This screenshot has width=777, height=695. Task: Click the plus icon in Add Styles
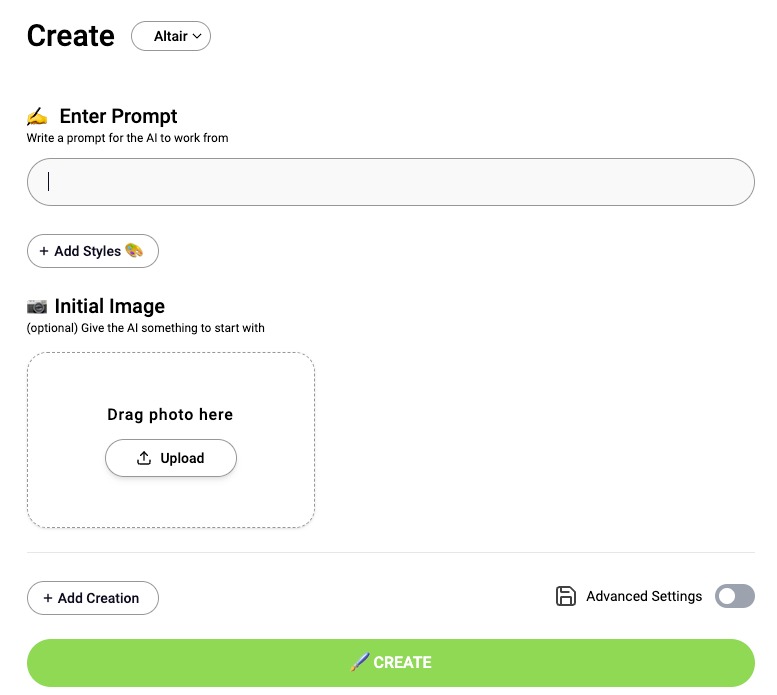[x=44, y=251]
